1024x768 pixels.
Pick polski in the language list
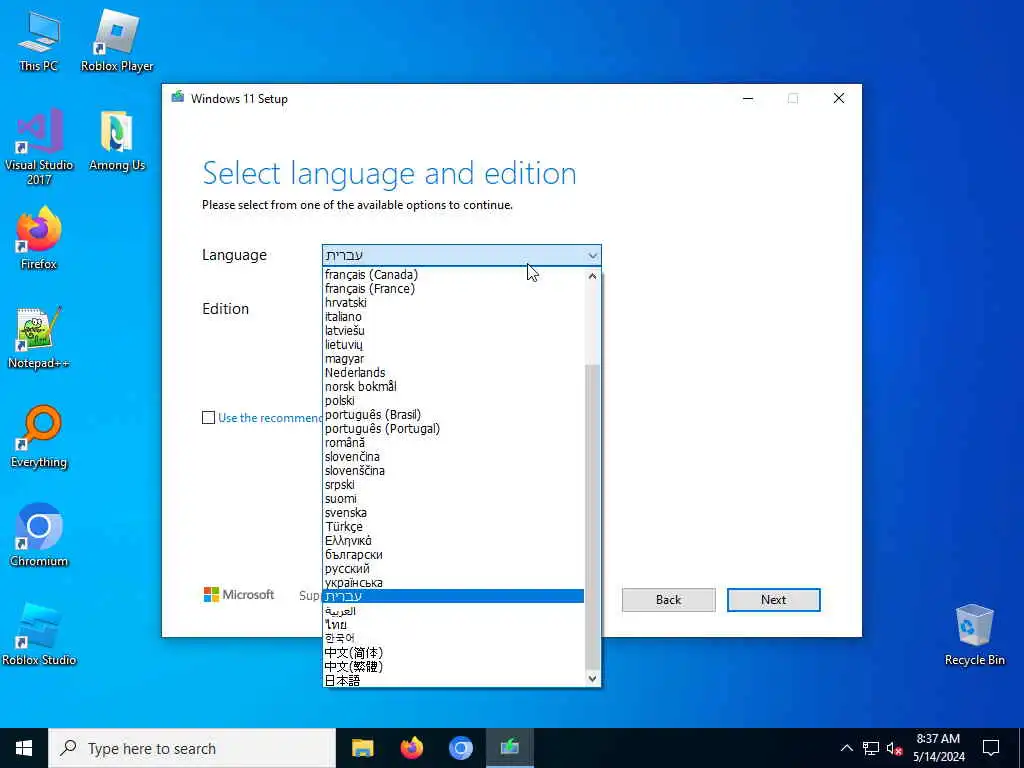pos(453,400)
